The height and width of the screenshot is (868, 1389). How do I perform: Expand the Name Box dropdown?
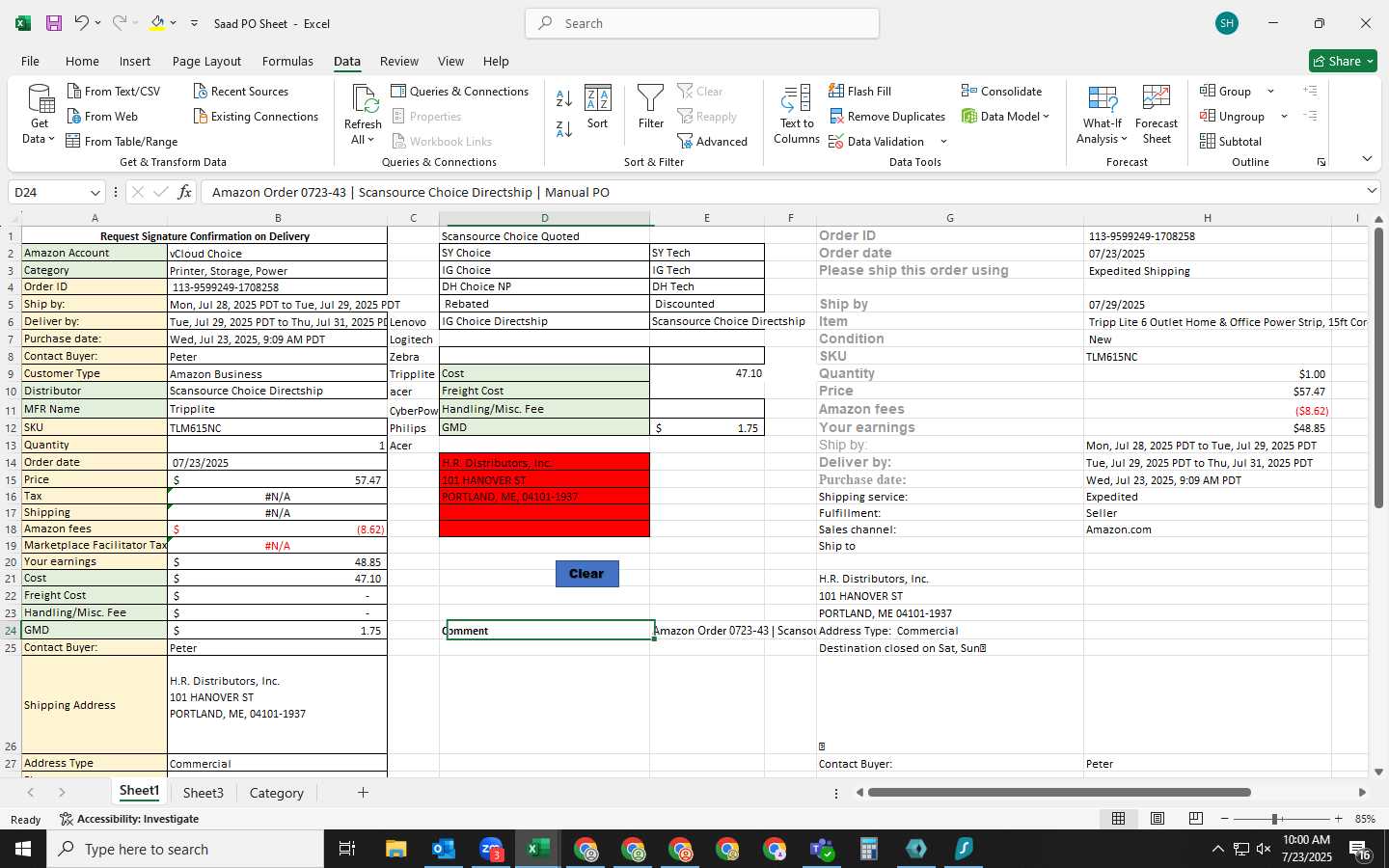(x=95, y=193)
